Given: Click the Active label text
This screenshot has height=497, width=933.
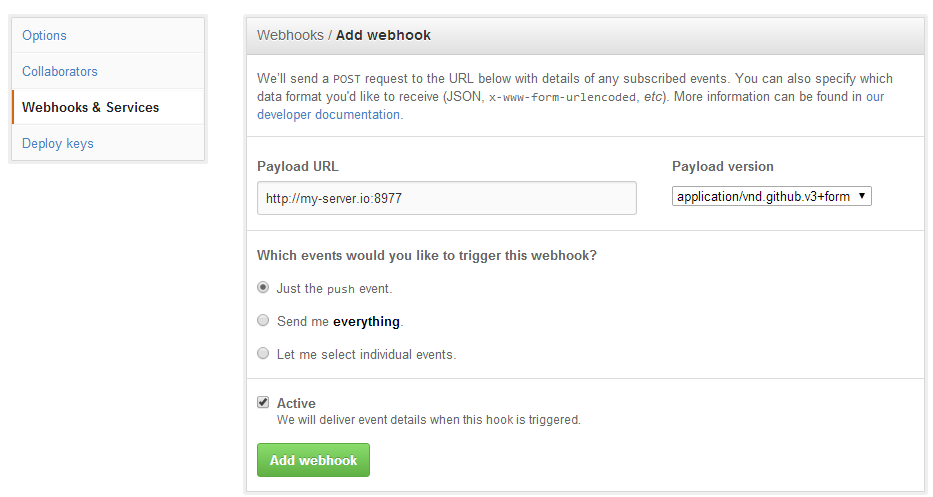Looking at the screenshot, I should (296, 403).
